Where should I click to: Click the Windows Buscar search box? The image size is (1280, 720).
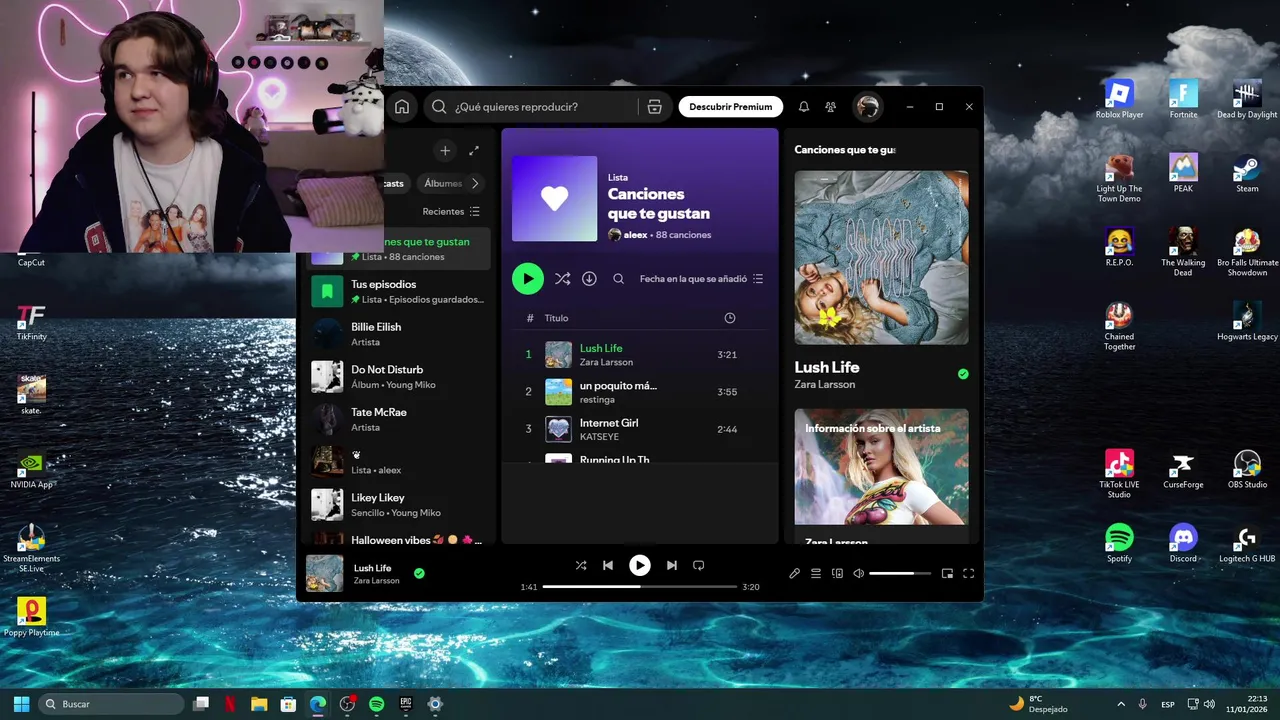coord(111,704)
